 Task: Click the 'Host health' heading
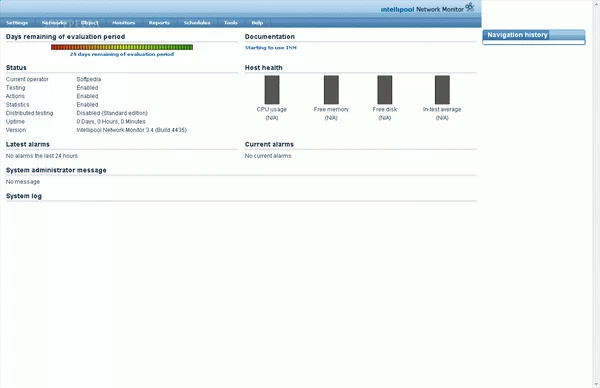point(264,68)
